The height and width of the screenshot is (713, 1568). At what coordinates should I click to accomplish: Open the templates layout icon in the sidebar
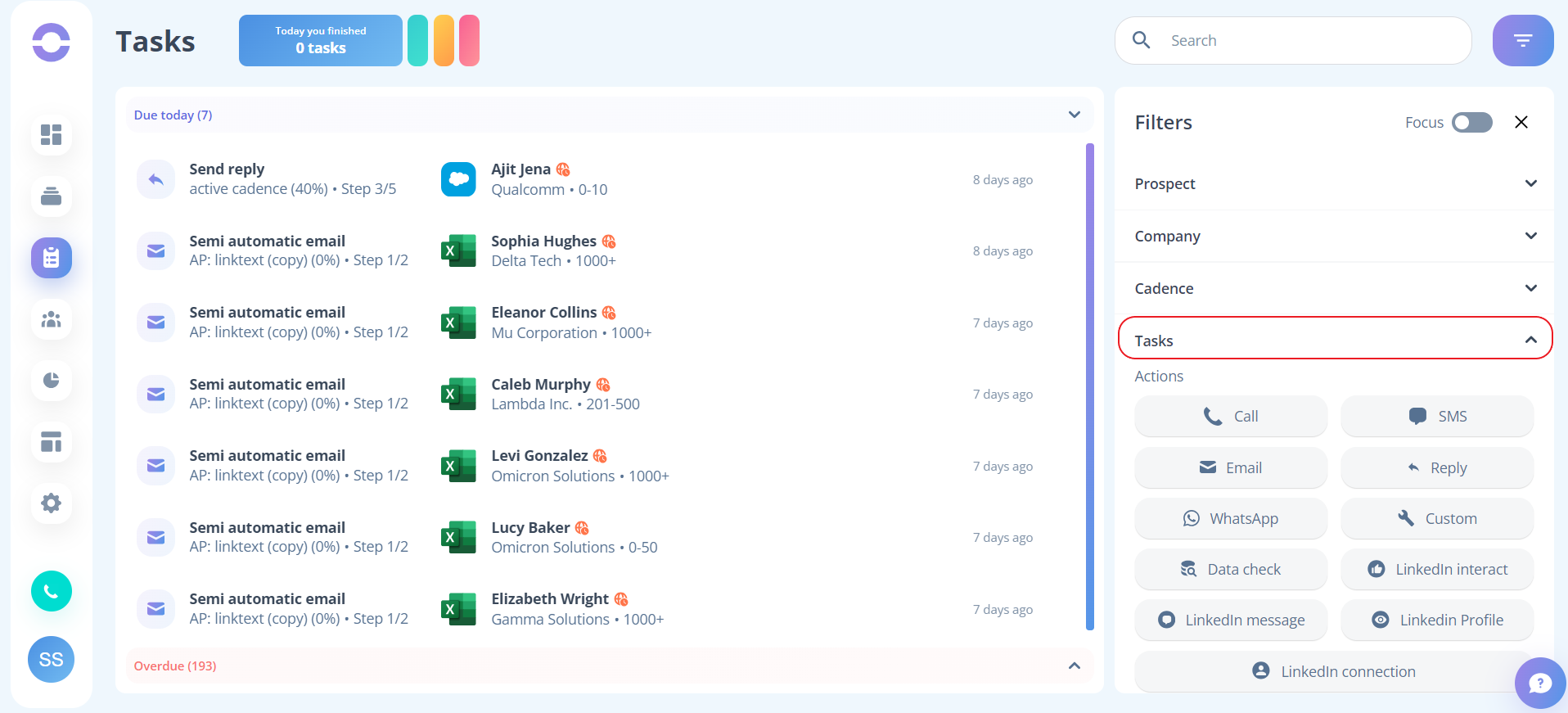pyautogui.click(x=51, y=442)
